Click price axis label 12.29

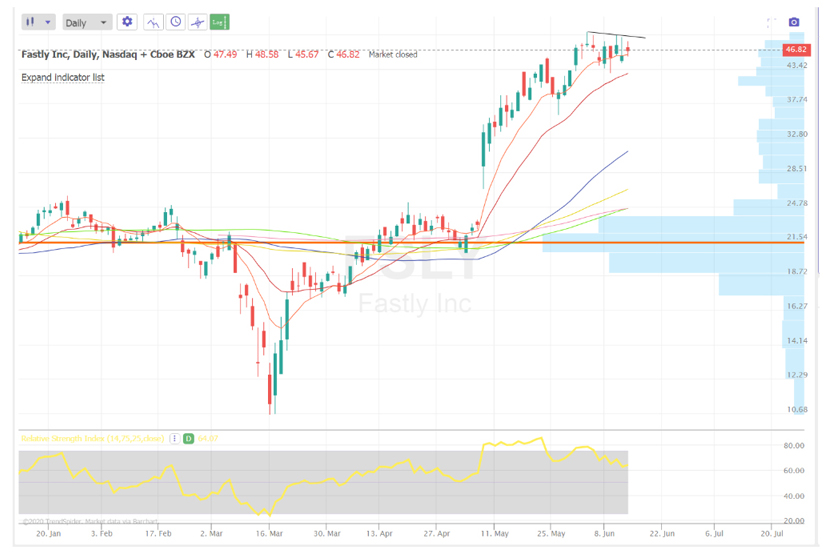pyautogui.click(x=797, y=375)
